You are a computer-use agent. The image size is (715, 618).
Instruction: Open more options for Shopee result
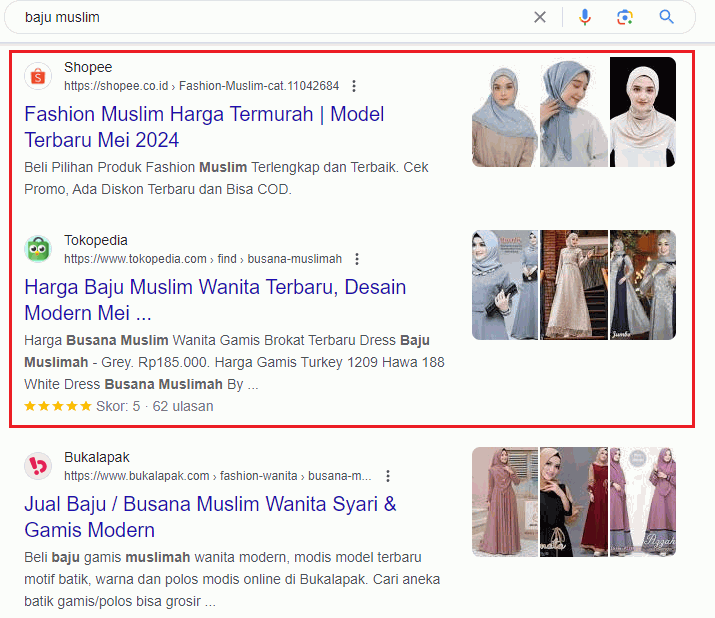point(354,86)
